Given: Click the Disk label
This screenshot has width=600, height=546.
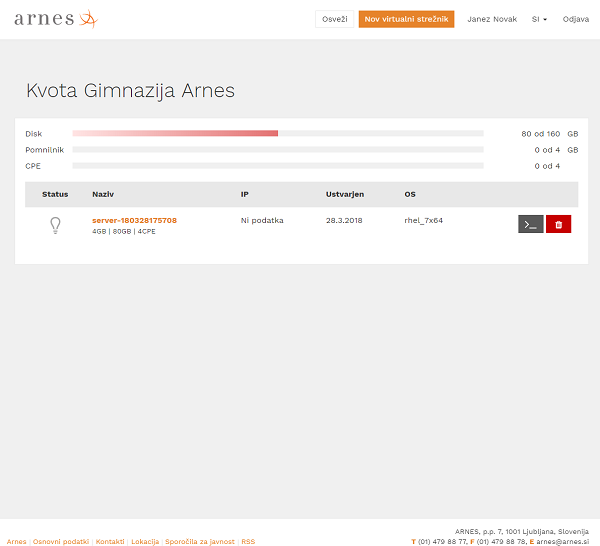Looking at the screenshot, I should (x=34, y=134).
